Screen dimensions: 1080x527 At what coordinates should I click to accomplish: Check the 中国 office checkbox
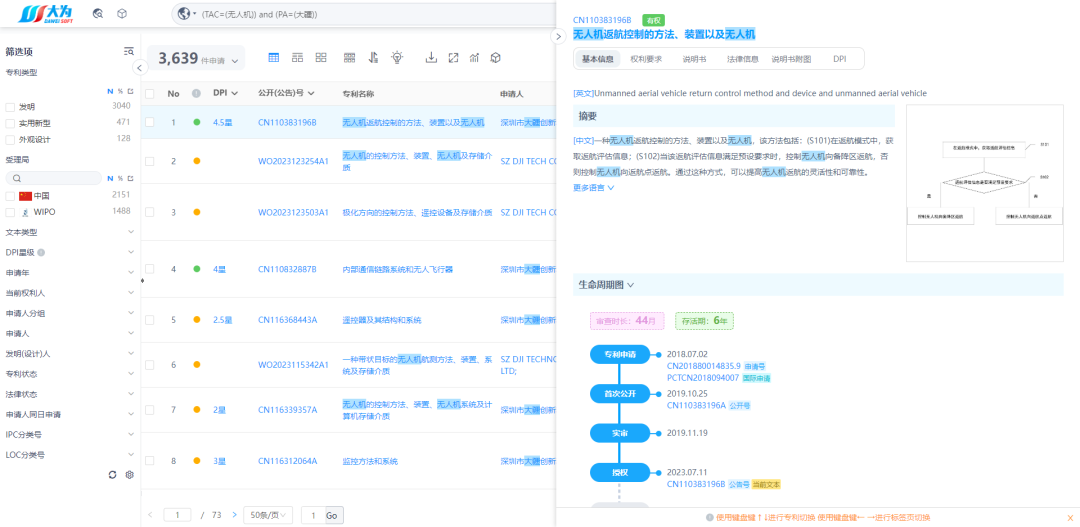point(10,196)
